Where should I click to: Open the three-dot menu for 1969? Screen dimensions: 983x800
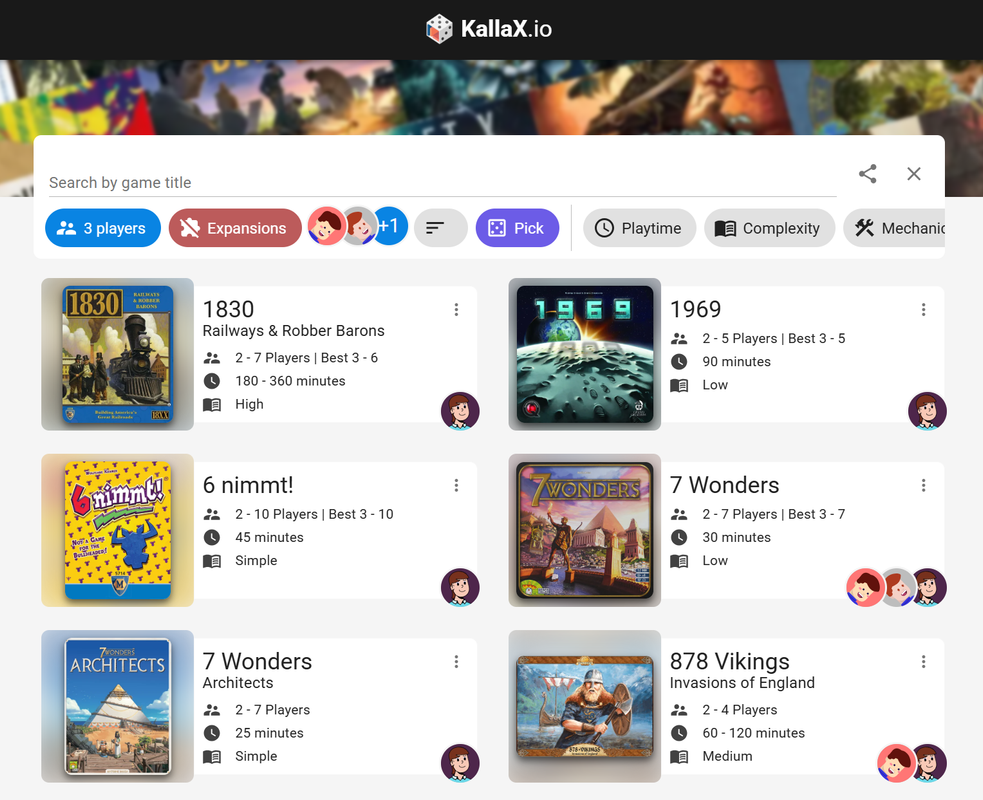point(923,309)
